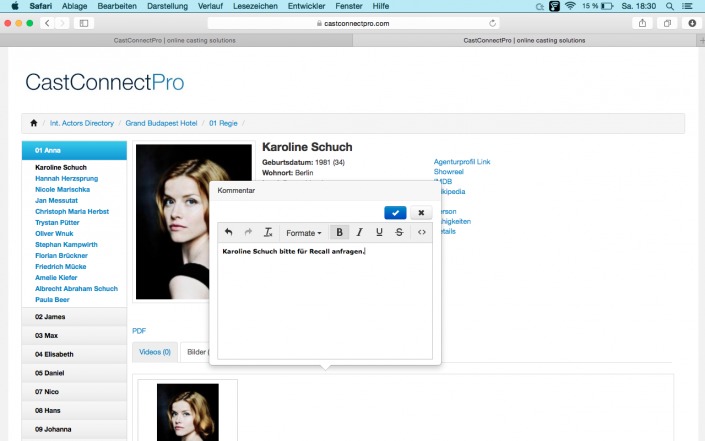The image size is (705, 441).
Task: Toggle strikethrough formatting in the comment
Action: coord(399,232)
